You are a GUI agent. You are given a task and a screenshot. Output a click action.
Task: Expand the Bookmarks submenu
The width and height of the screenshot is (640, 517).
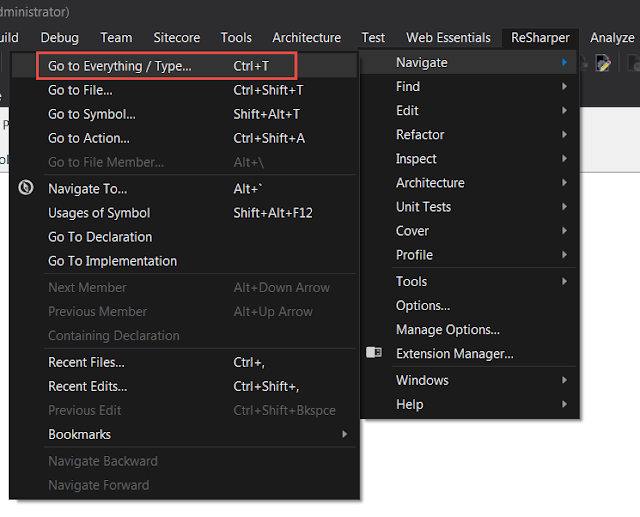point(184,434)
